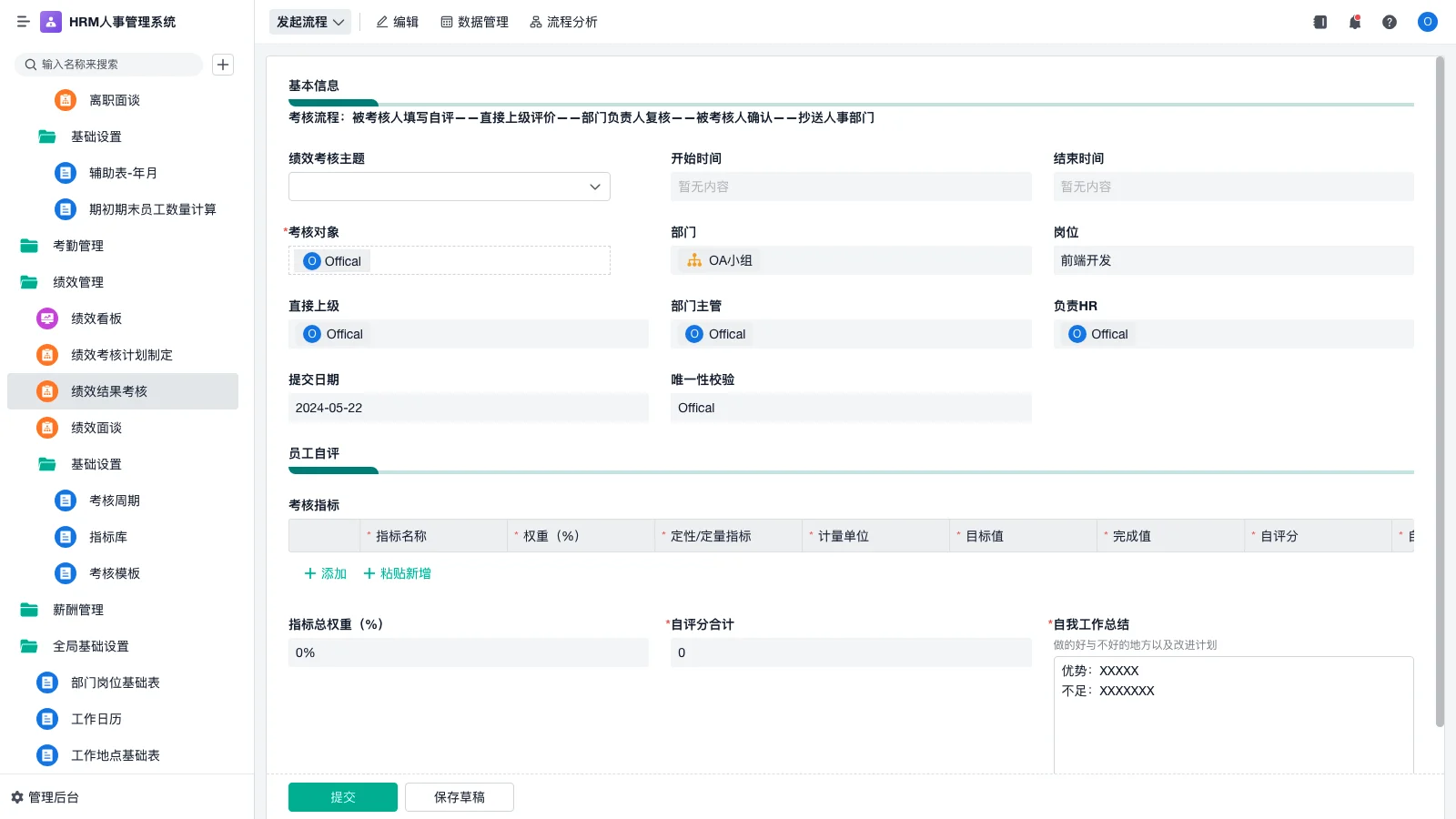Click the HRM人事管理系统 logo icon
The width and height of the screenshot is (1456, 819).
pos(49,22)
